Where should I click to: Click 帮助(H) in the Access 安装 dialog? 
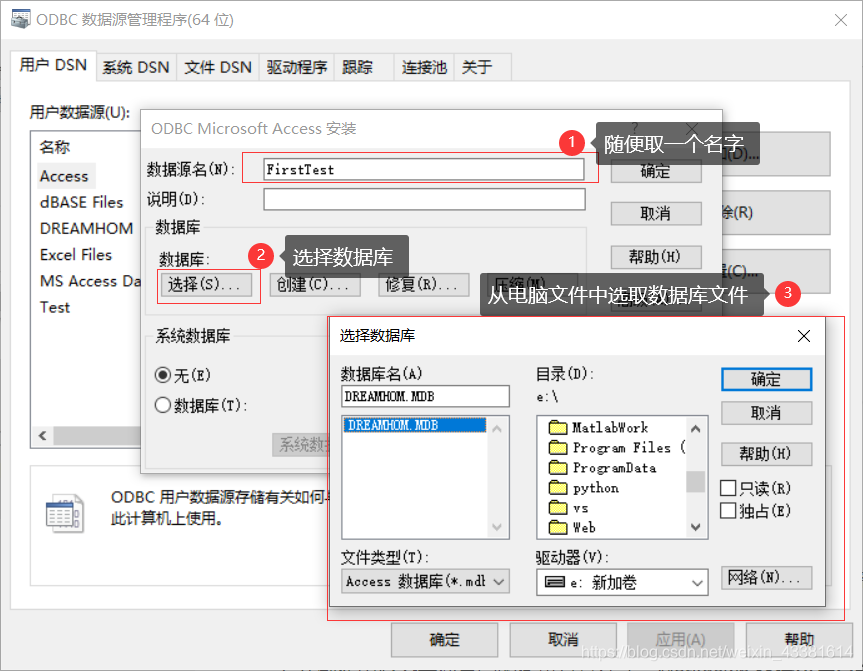point(656,257)
